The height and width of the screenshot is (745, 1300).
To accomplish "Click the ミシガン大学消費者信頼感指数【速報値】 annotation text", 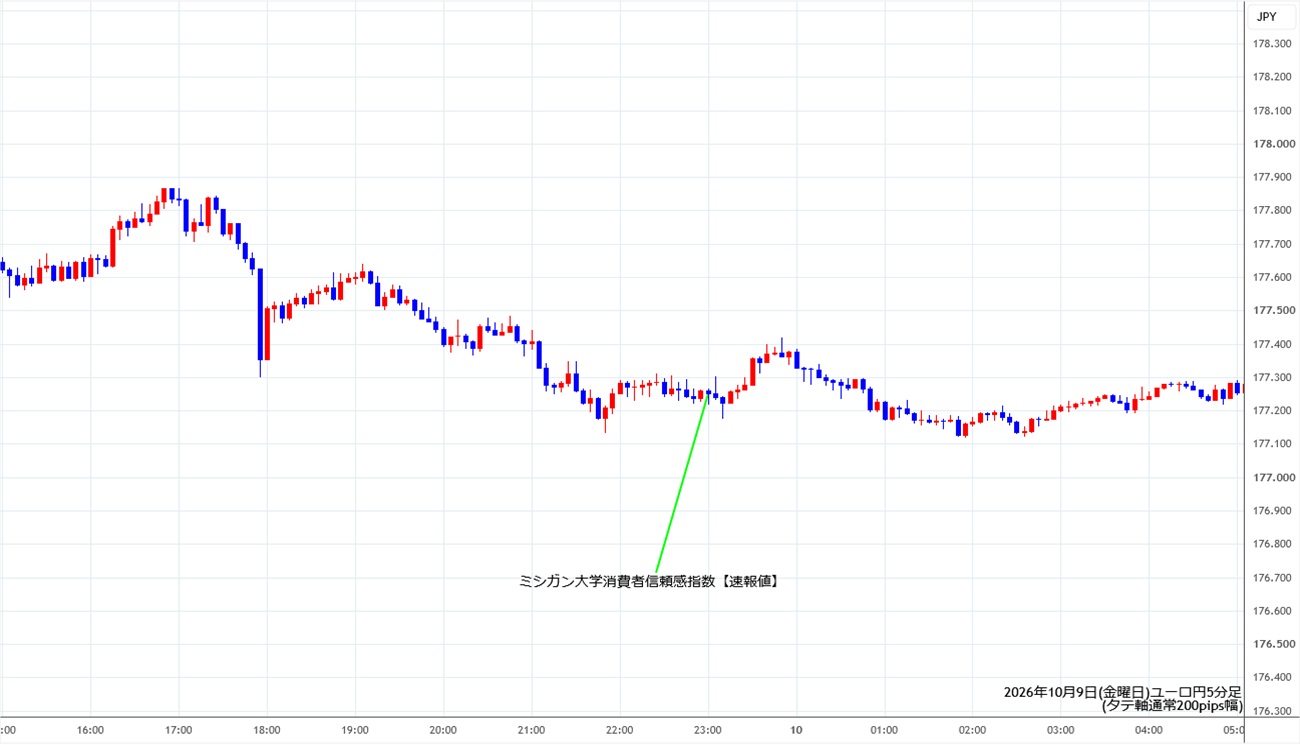I will pos(648,580).
